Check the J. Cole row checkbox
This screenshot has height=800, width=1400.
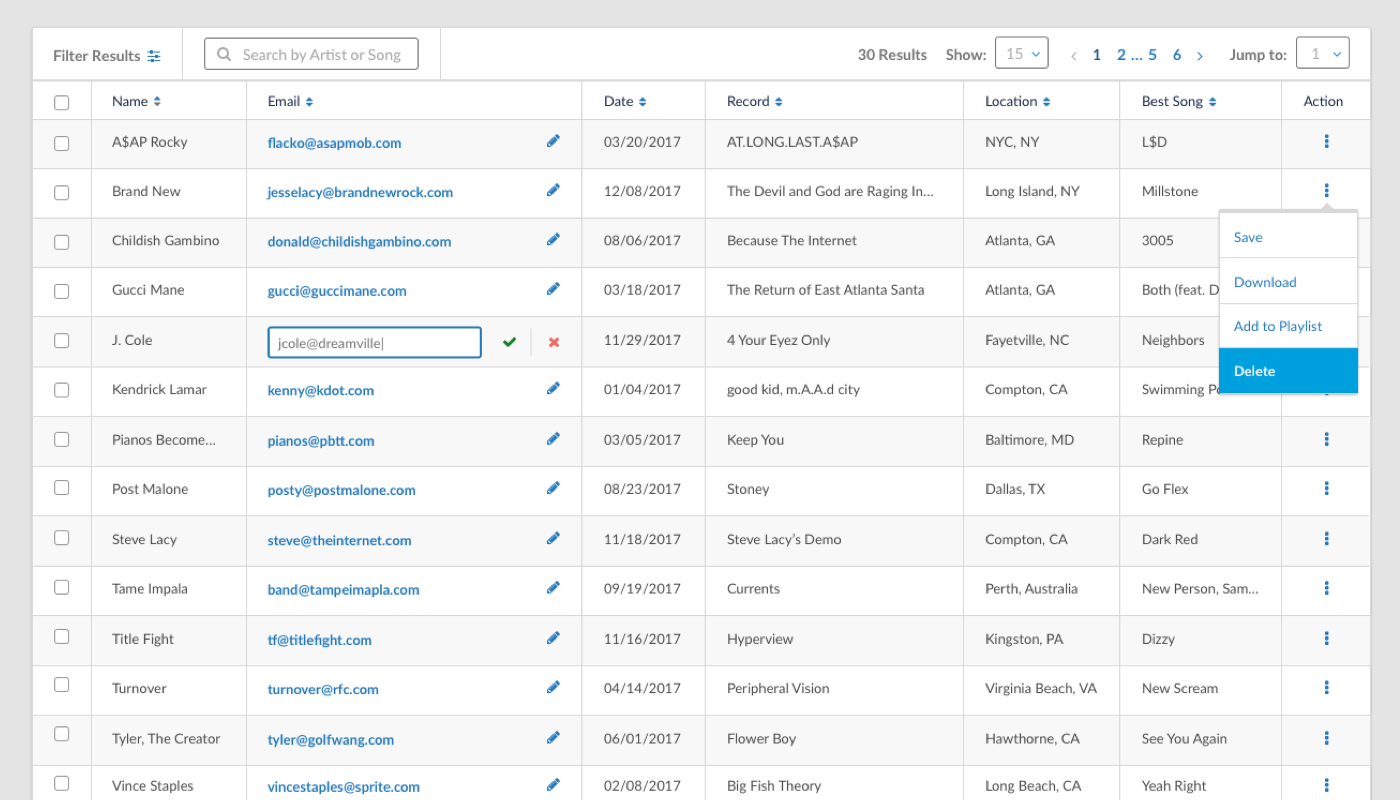[62, 340]
